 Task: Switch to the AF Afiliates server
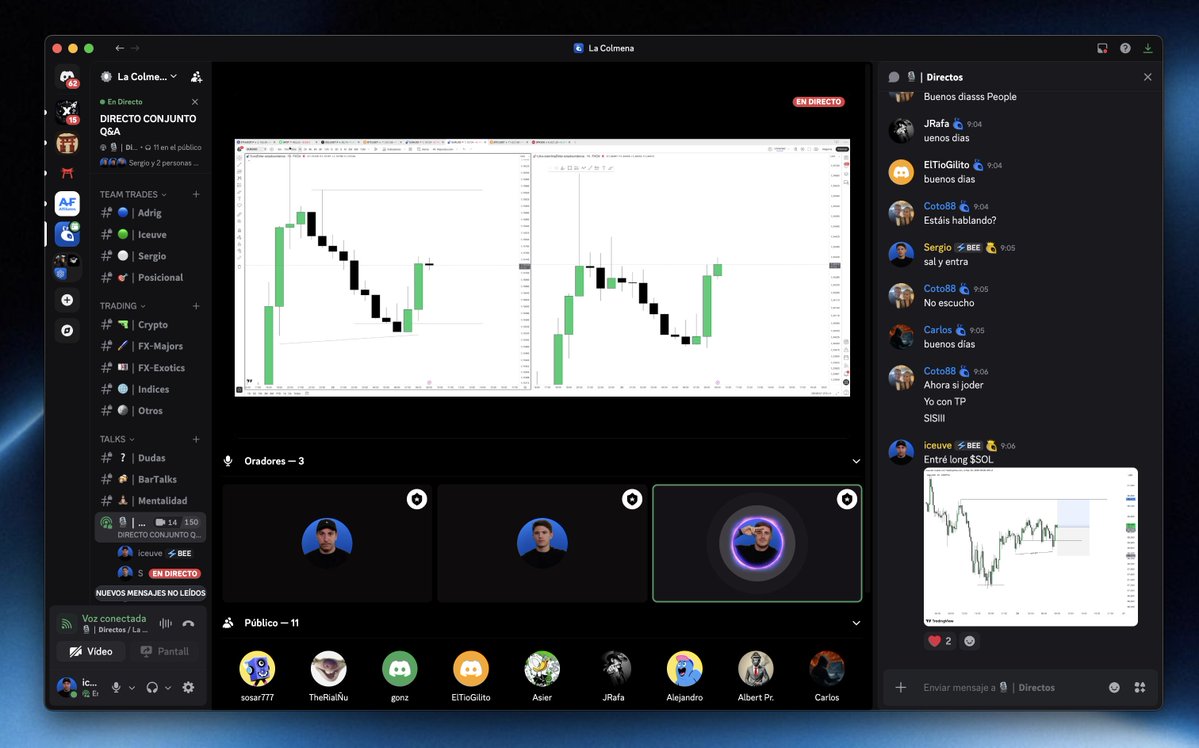click(x=67, y=203)
